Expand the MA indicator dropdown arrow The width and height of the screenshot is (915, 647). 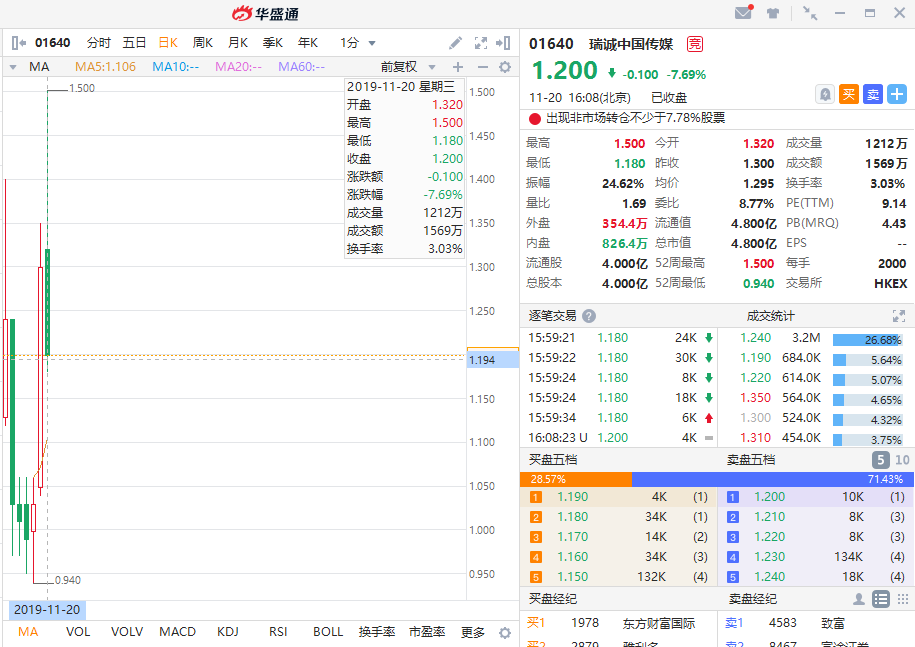coord(12,67)
